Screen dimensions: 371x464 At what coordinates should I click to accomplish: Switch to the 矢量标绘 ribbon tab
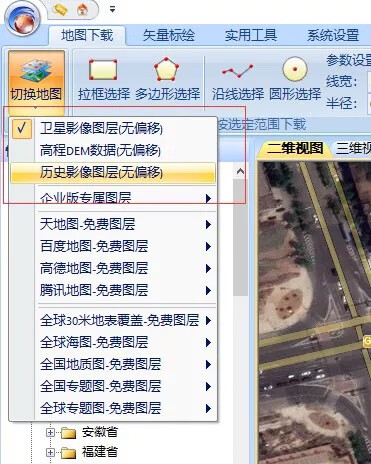(169, 35)
